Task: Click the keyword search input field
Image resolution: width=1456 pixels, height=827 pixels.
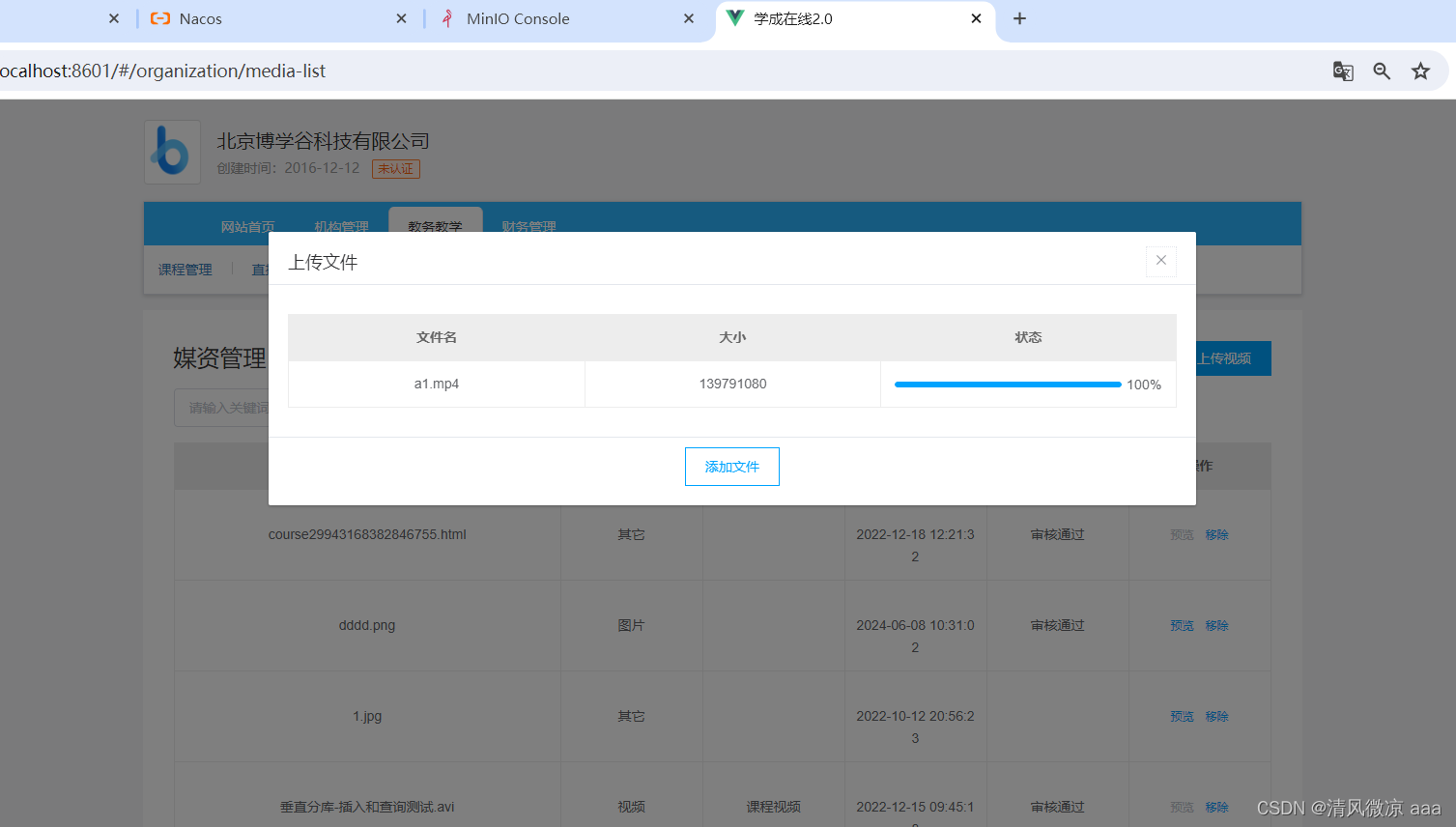Action: 222,408
